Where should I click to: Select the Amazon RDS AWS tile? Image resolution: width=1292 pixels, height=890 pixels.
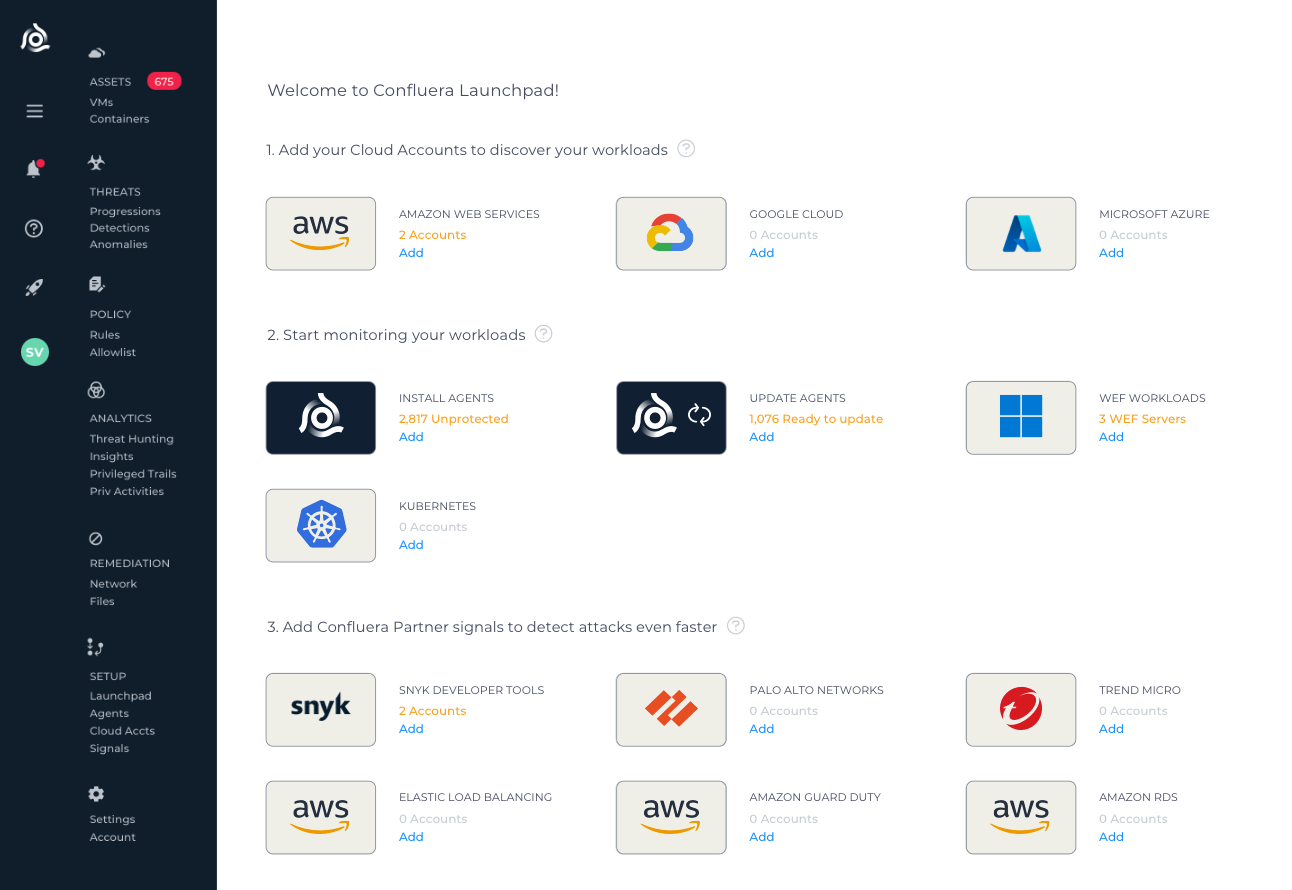1021,818
